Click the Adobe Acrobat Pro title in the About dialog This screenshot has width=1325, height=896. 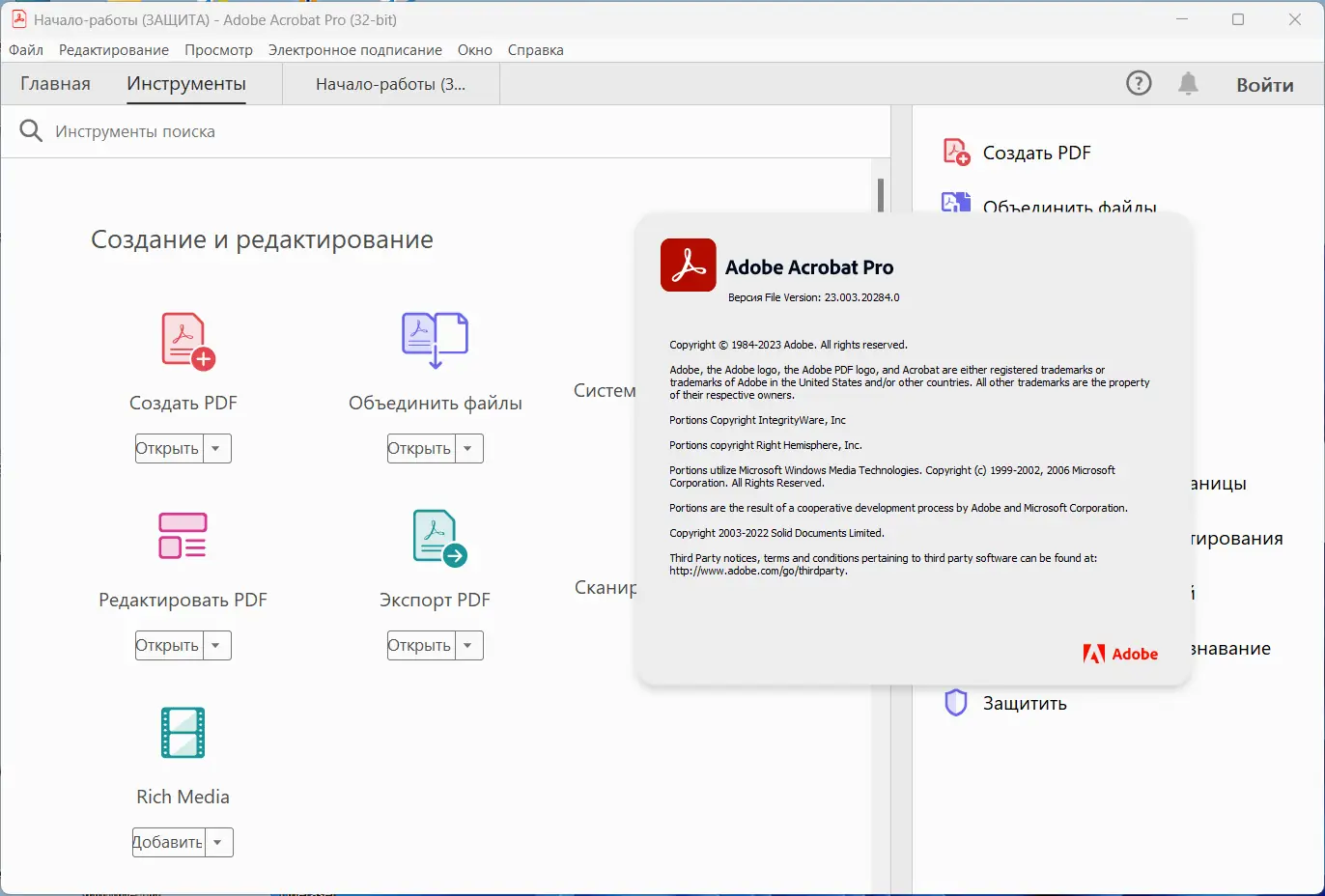pos(809,267)
